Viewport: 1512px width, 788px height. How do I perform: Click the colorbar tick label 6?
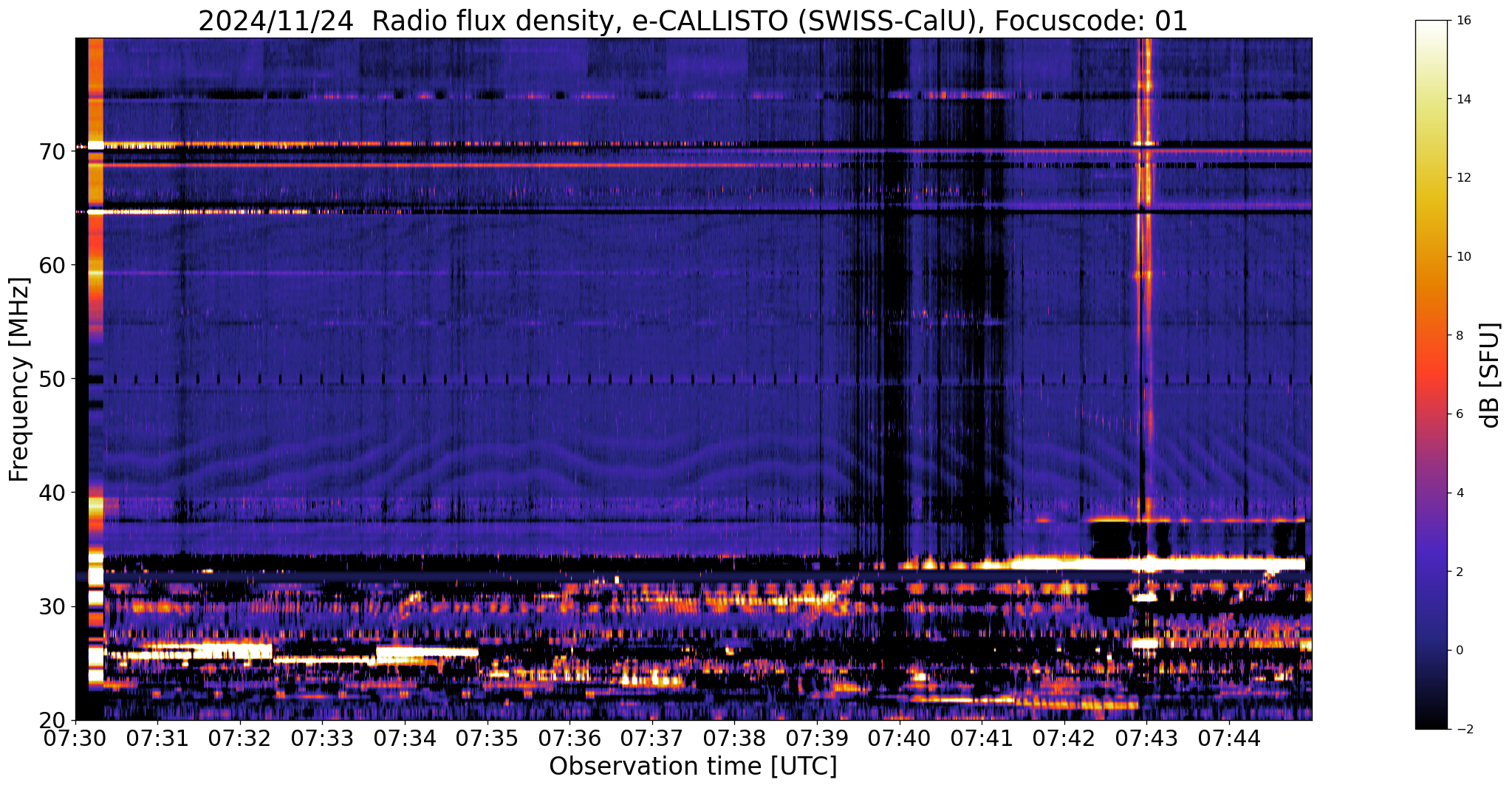pos(1460,414)
